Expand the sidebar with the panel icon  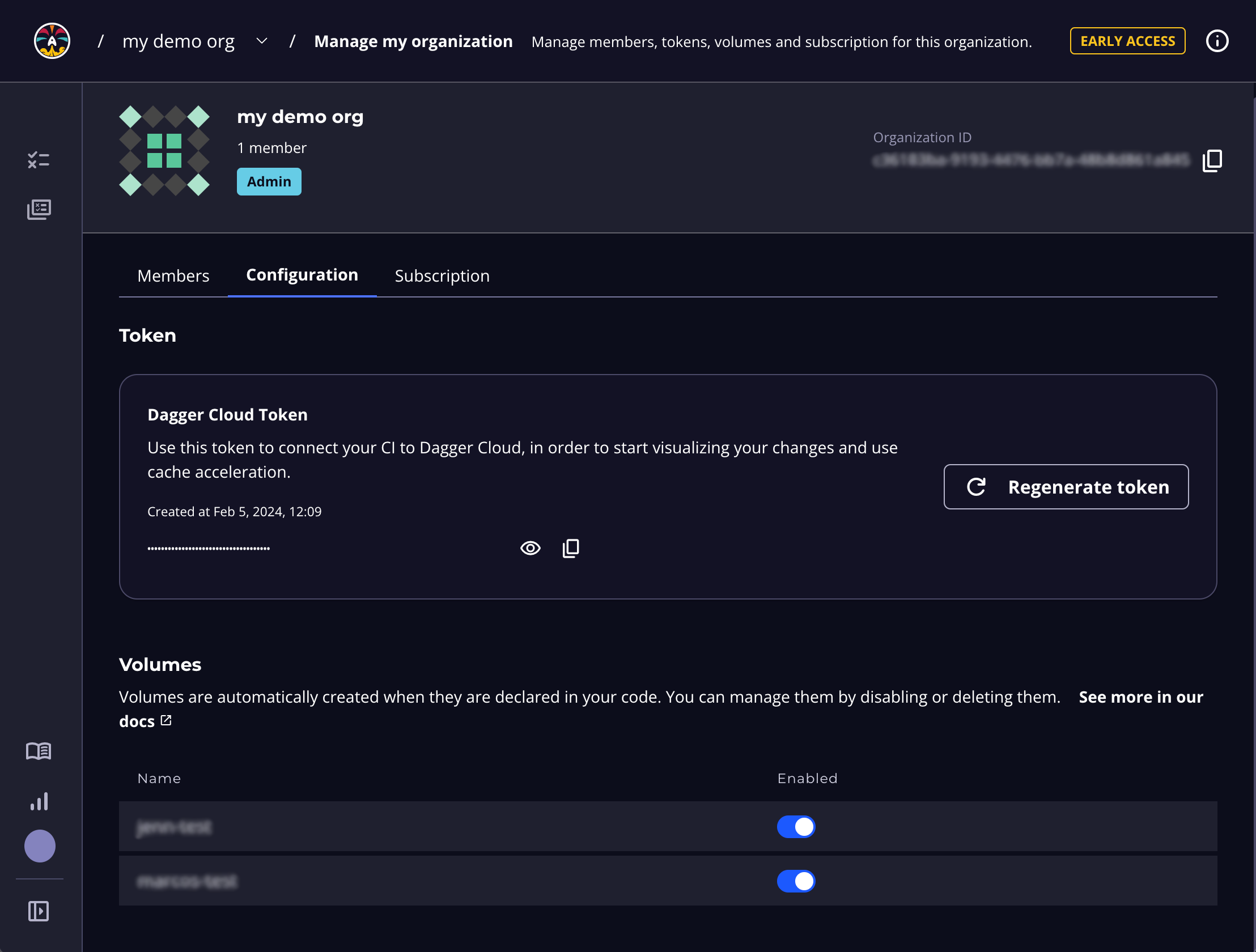coord(39,911)
